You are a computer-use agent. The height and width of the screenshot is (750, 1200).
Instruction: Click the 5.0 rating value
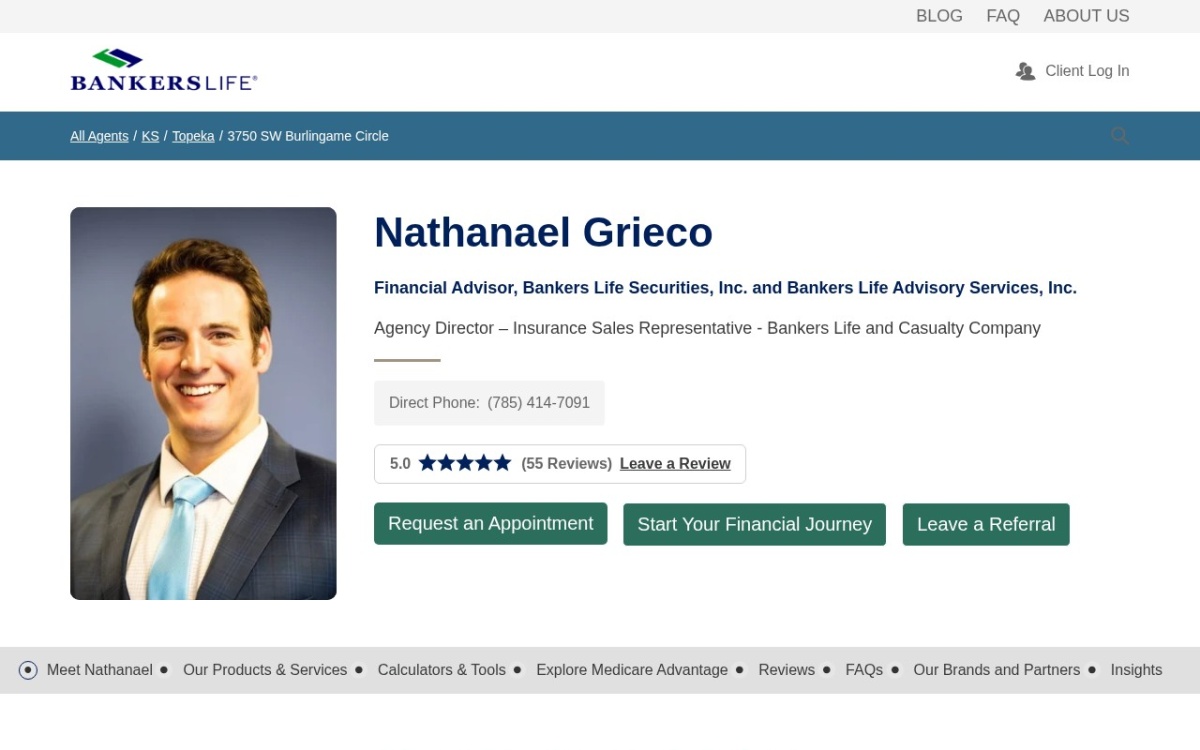coord(400,464)
